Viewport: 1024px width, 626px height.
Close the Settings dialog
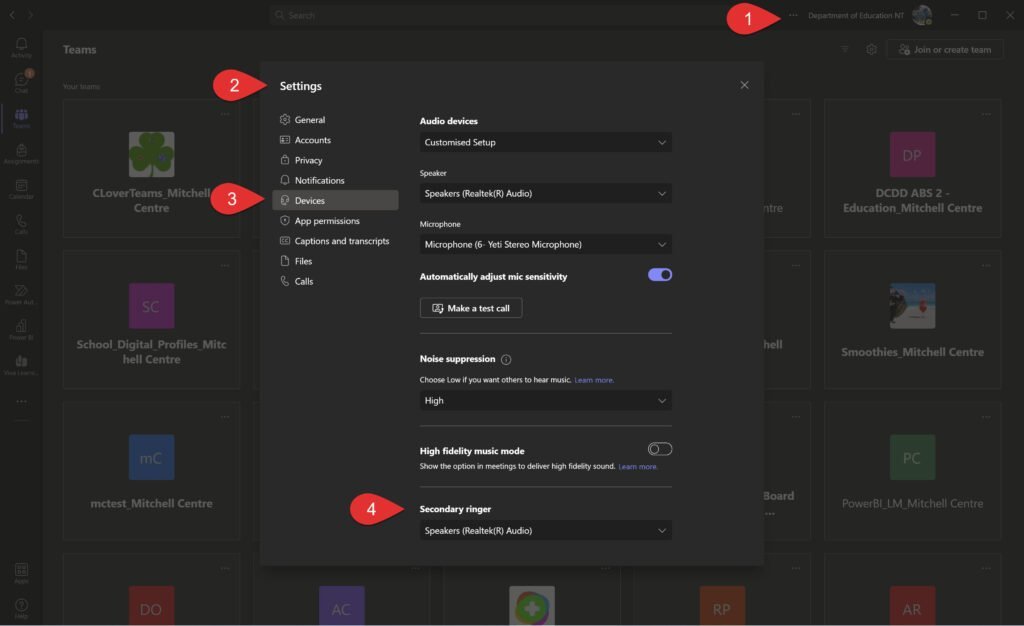click(744, 85)
